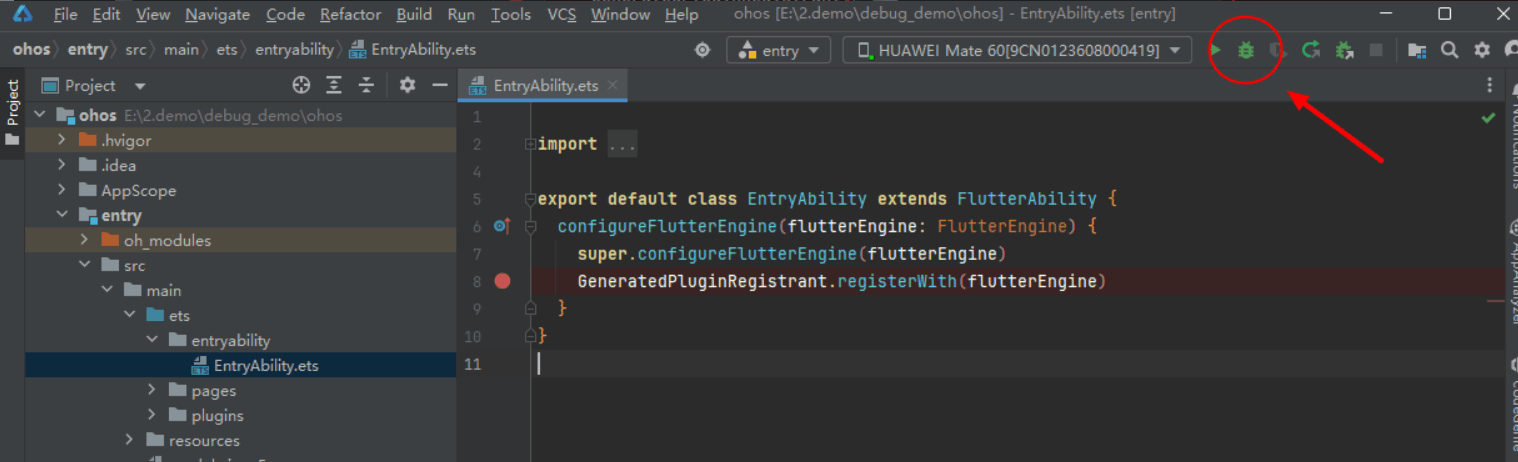Open the File menu

[x=65, y=14]
